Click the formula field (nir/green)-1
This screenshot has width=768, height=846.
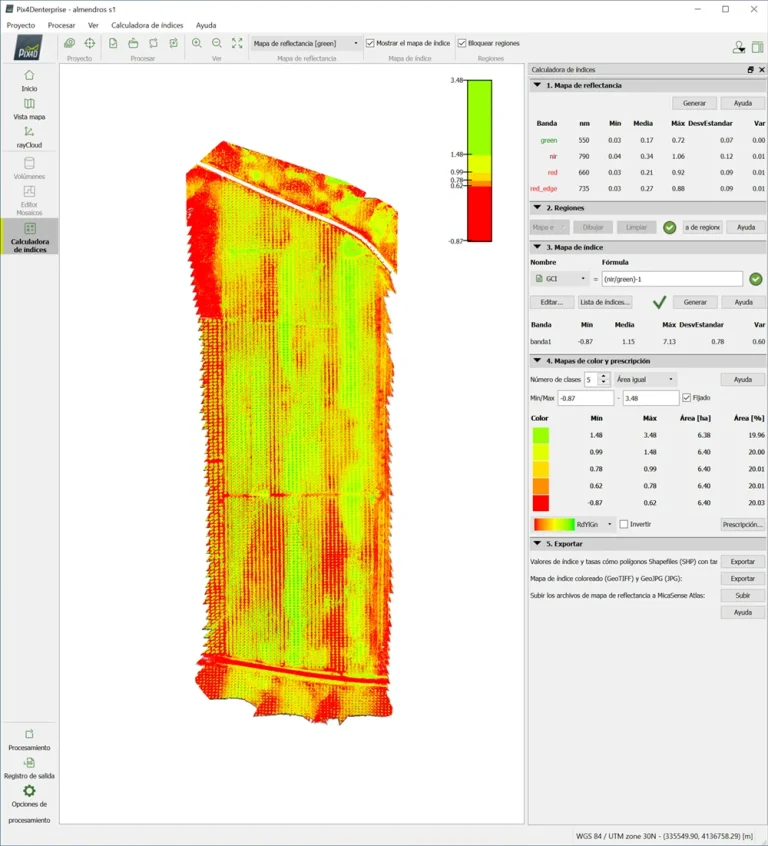coord(672,279)
